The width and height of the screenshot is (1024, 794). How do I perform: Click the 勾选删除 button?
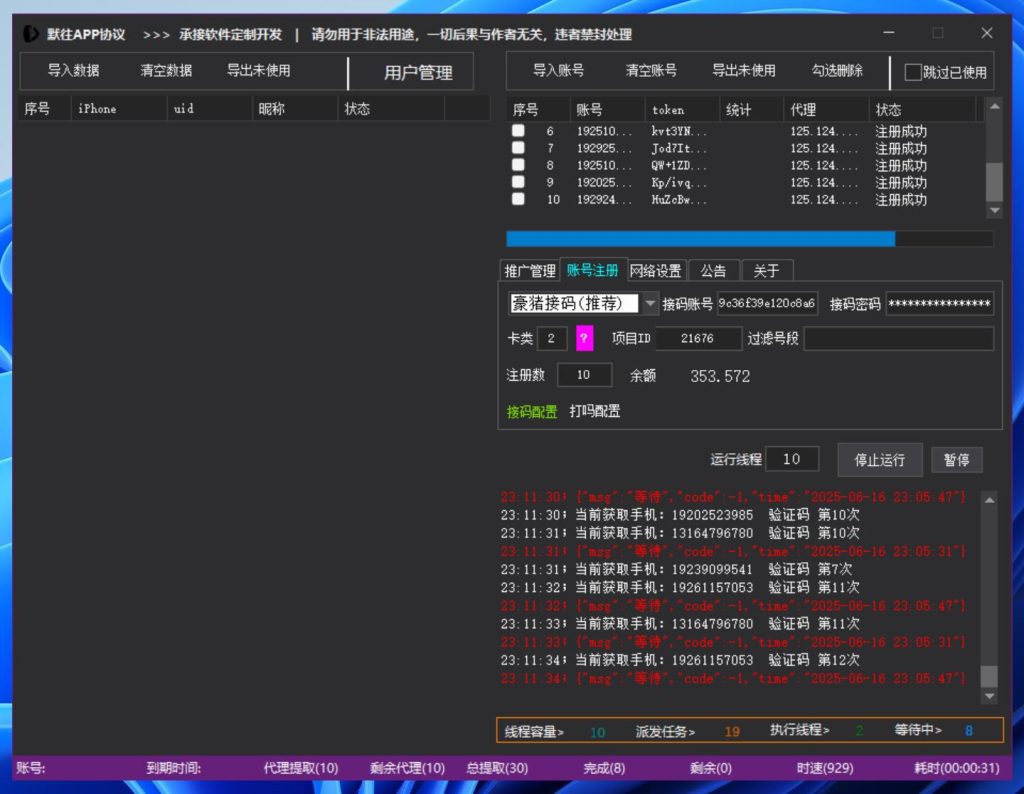pyautogui.click(x=837, y=71)
